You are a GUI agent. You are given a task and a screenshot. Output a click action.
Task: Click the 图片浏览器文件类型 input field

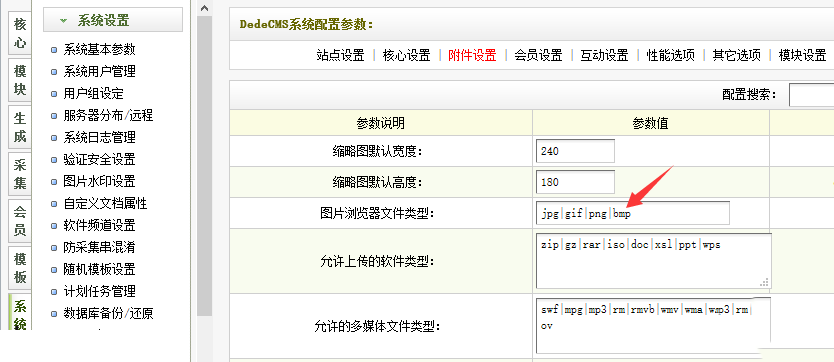pos(633,213)
